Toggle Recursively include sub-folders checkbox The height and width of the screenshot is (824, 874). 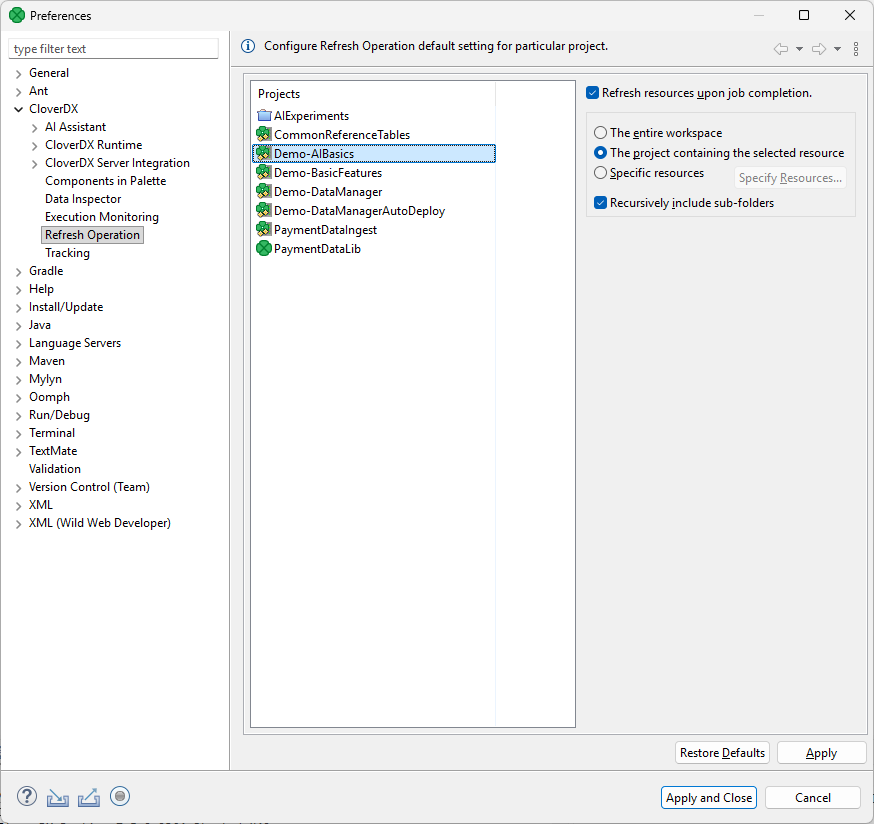(600, 203)
